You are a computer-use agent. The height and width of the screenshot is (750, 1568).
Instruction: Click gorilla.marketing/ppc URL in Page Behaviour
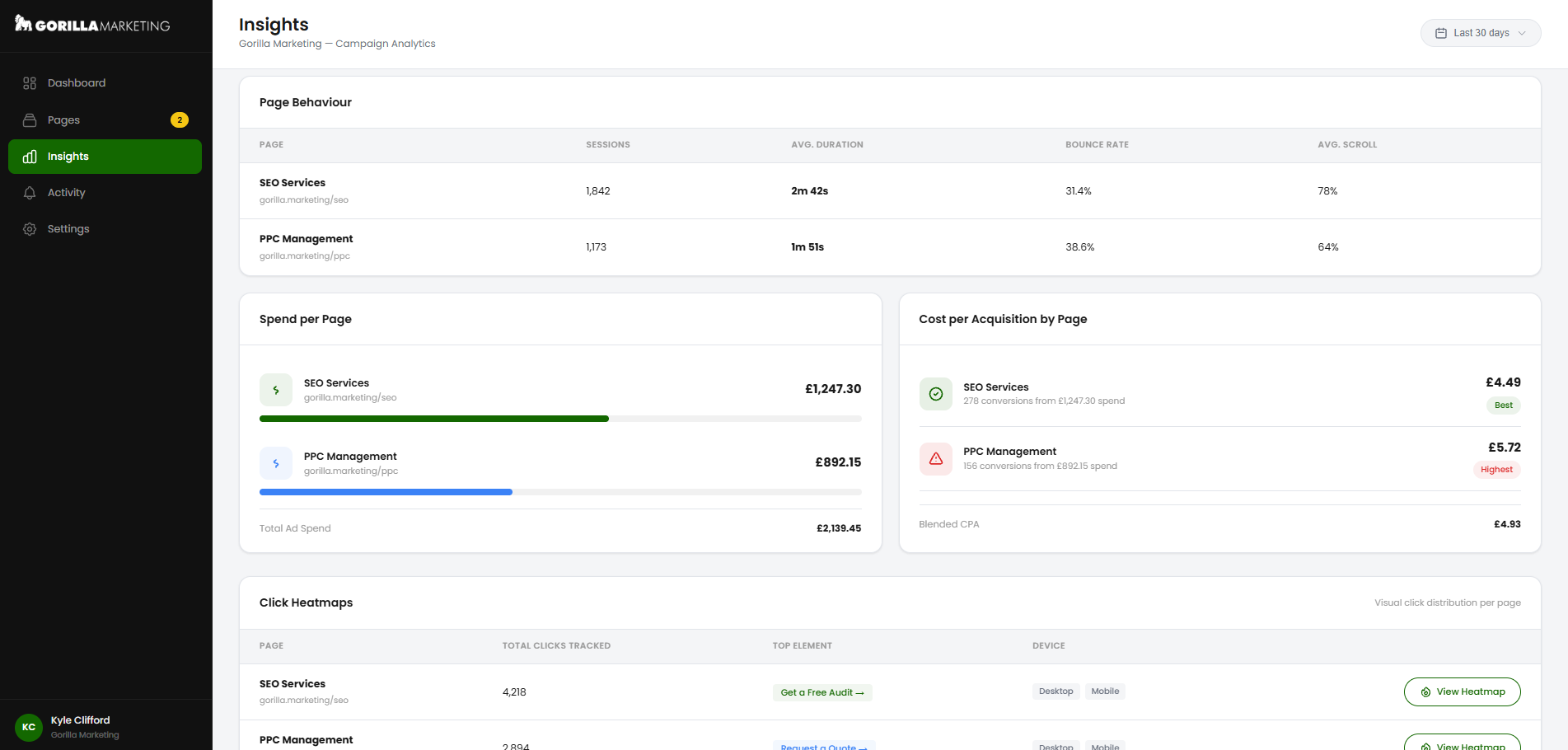[x=305, y=256]
